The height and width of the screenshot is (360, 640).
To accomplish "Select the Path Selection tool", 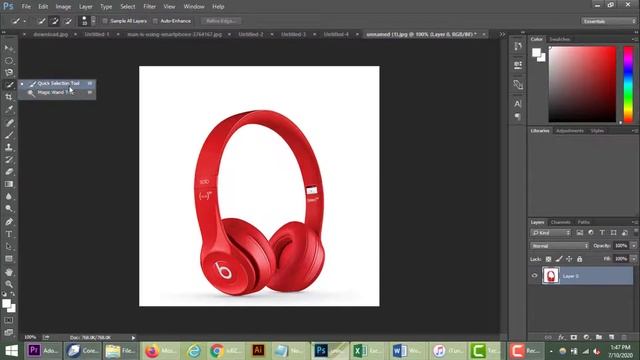I will (x=9, y=247).
